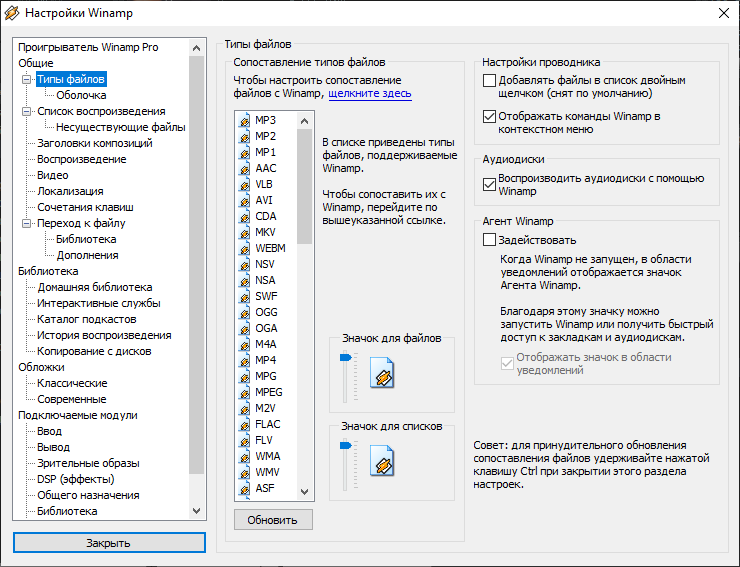Viewport: 740px width, 567px height.
Task: Select Оболочка in the settings tree
Action: point(81,95)
